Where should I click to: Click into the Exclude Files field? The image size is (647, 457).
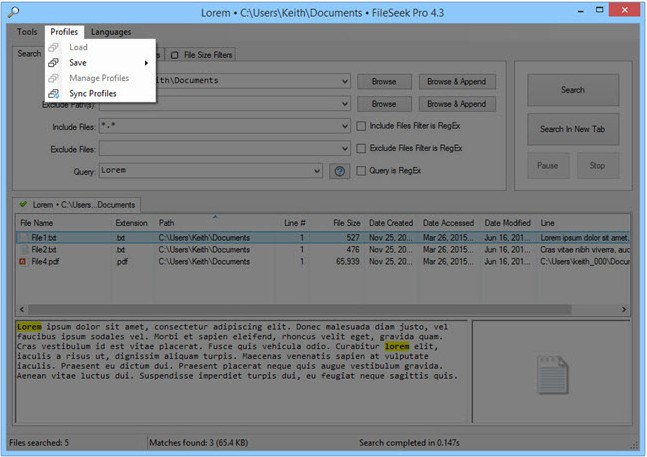220,148
